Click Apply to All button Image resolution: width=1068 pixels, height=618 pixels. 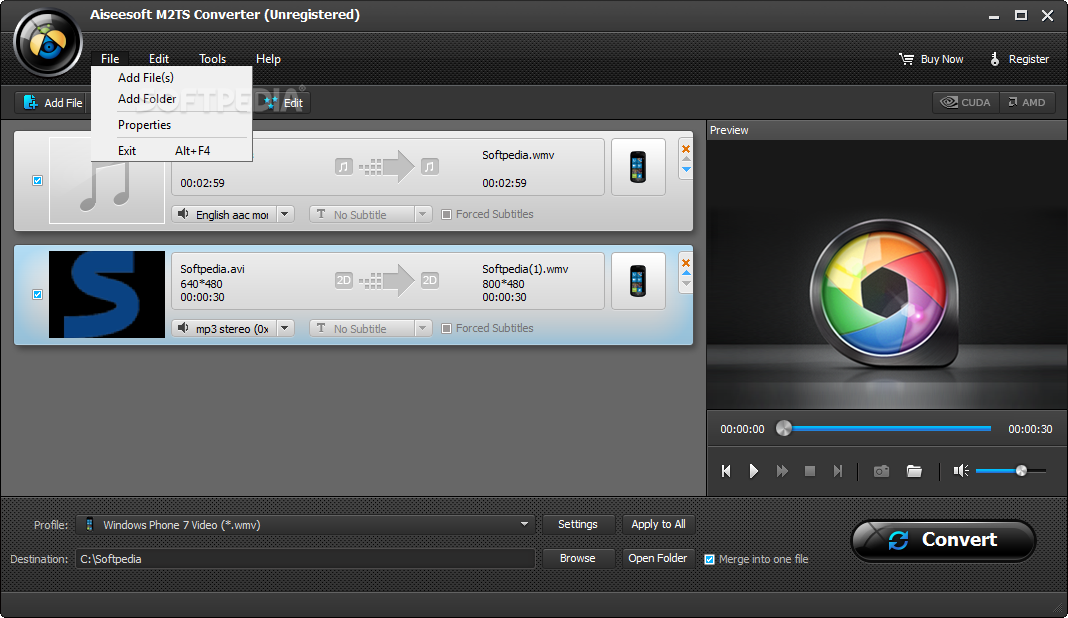coord(658,524)
